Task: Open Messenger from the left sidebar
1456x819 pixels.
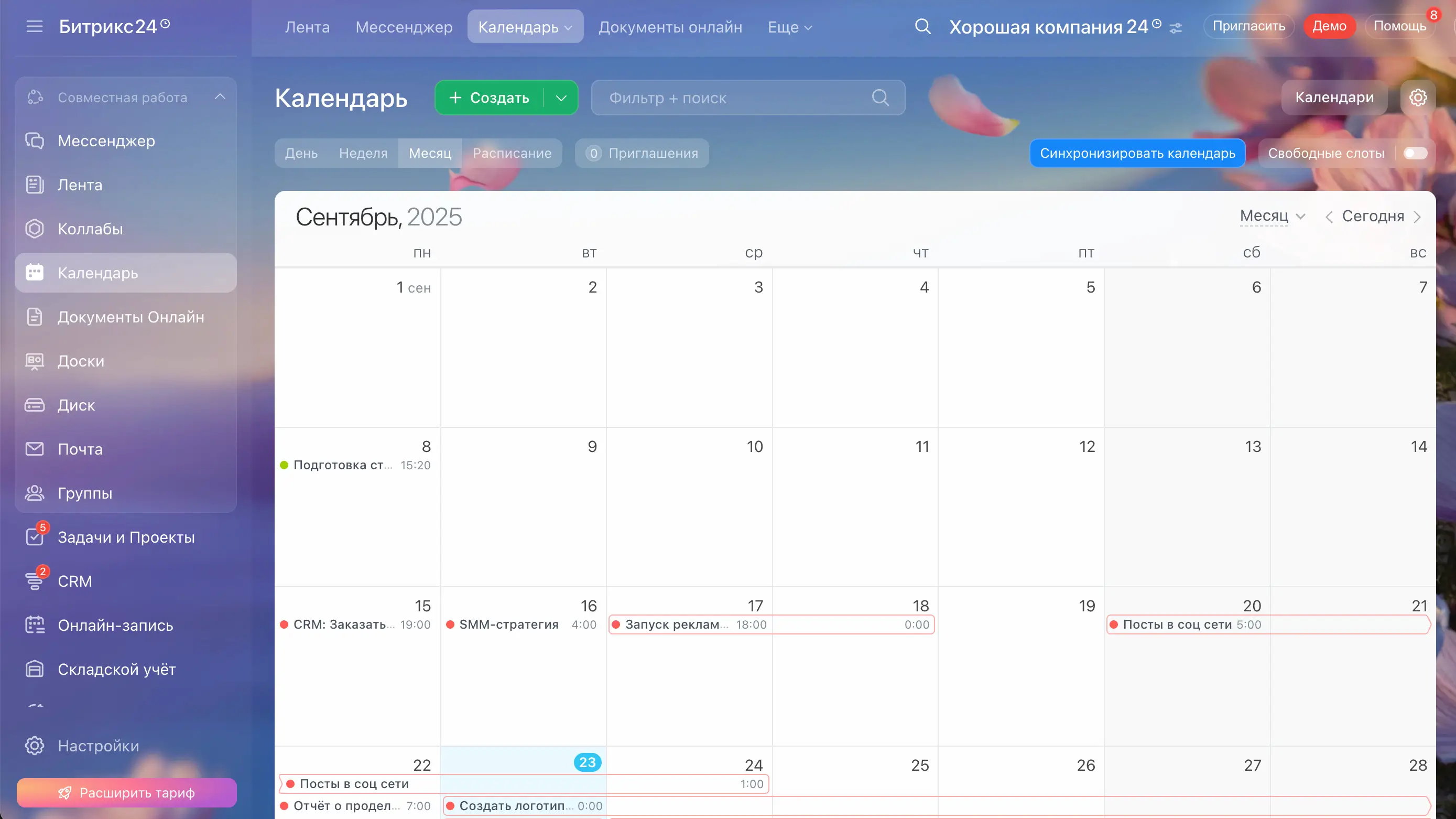Action: [x=106, y=141]
